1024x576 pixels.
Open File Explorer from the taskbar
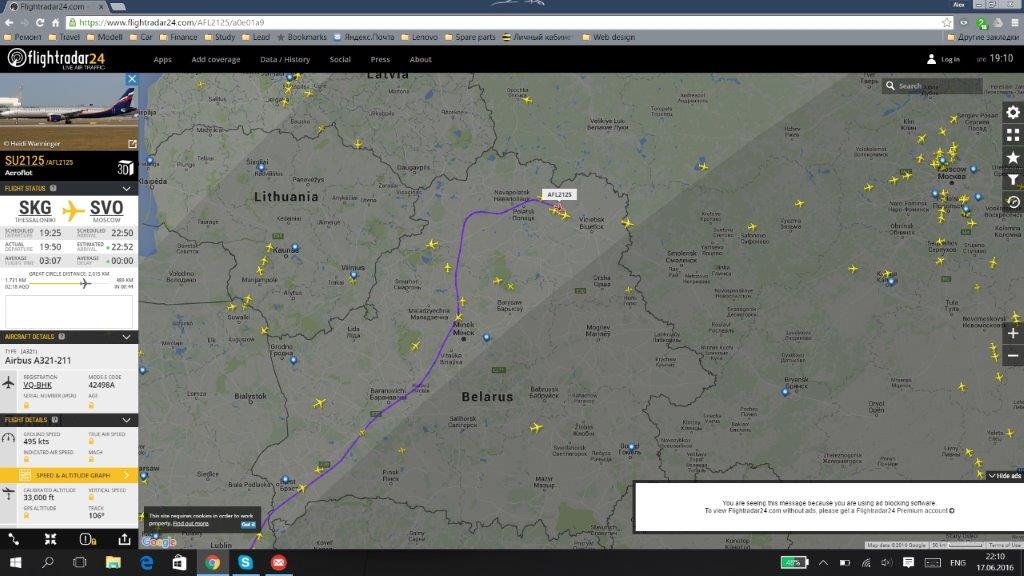point(113,562)
